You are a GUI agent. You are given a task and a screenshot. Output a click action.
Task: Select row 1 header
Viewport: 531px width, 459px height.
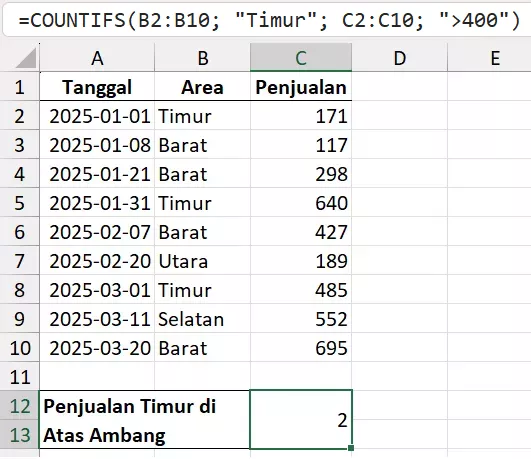20,87
